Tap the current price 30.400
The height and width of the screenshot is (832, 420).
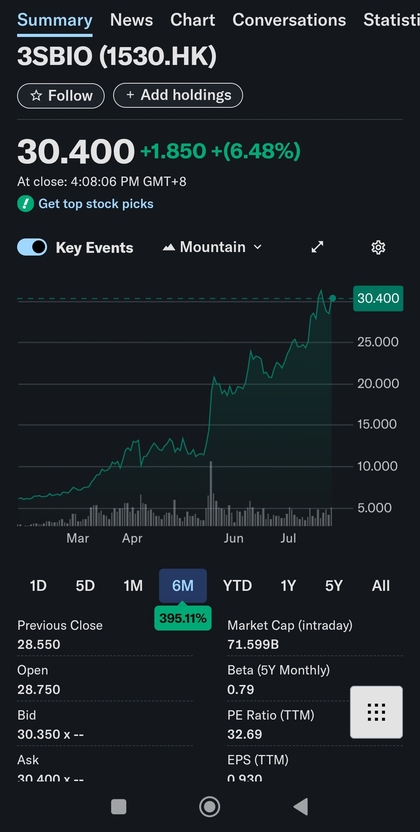coord(76,152)
